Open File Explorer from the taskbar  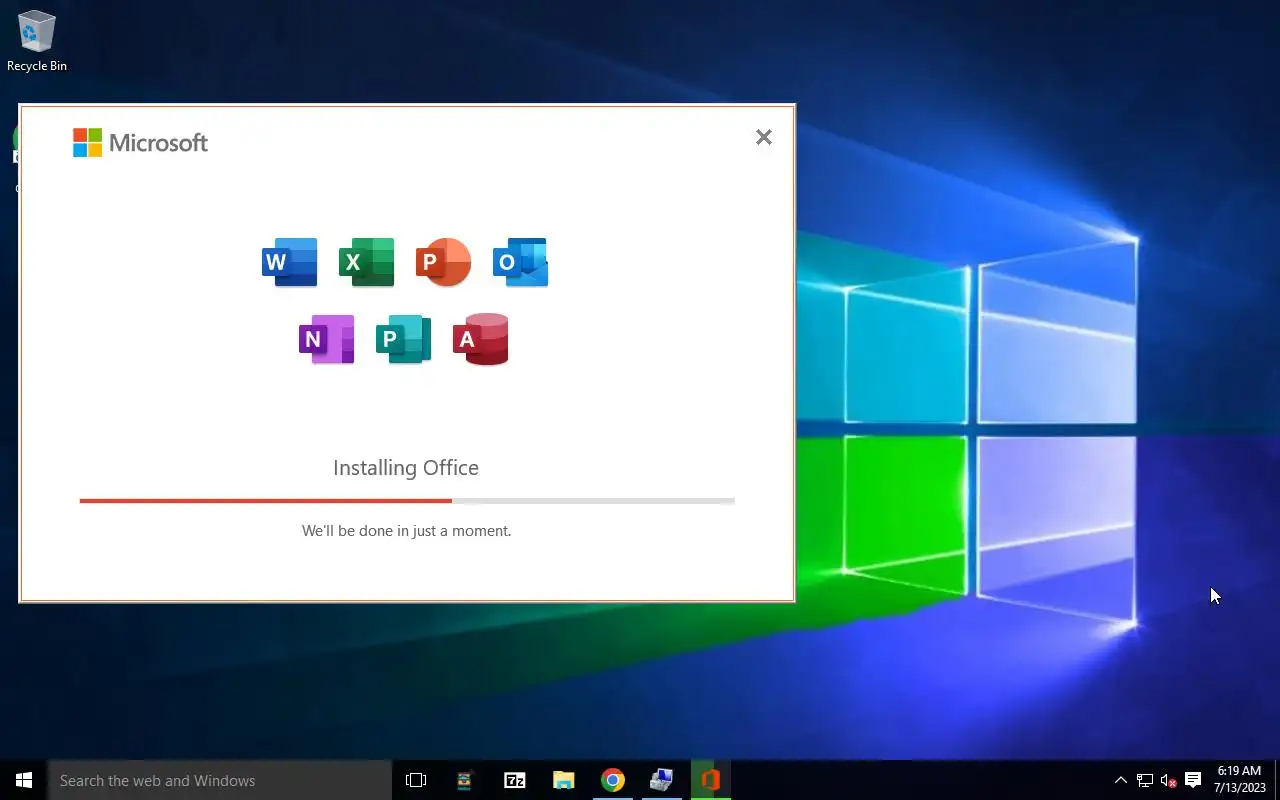click(x=564, y=780)
